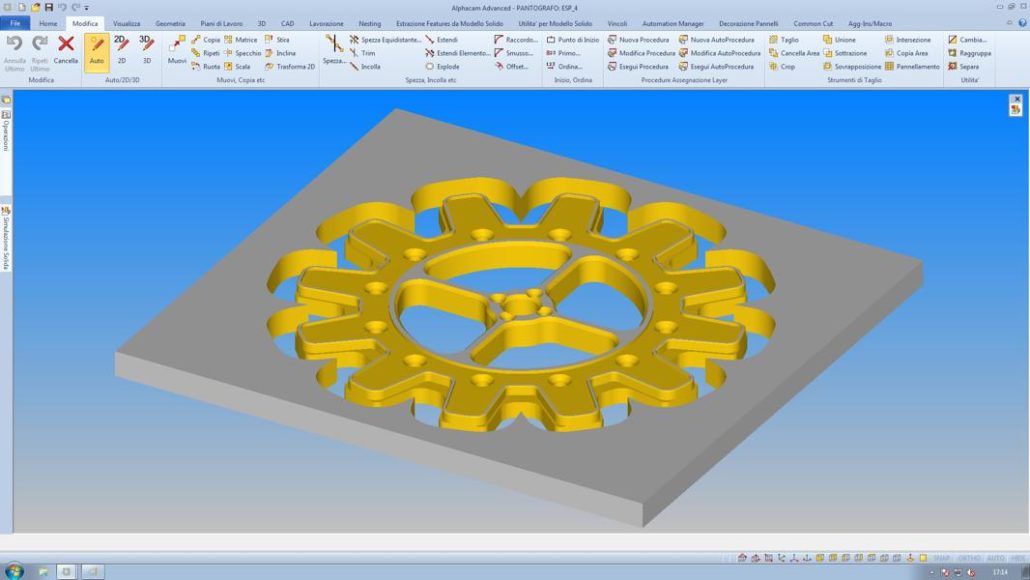The width and height of the screenshot is (1030, 580).
Task: Open the File Explorer taskbar icon
Action: click(x=43, y=572)
